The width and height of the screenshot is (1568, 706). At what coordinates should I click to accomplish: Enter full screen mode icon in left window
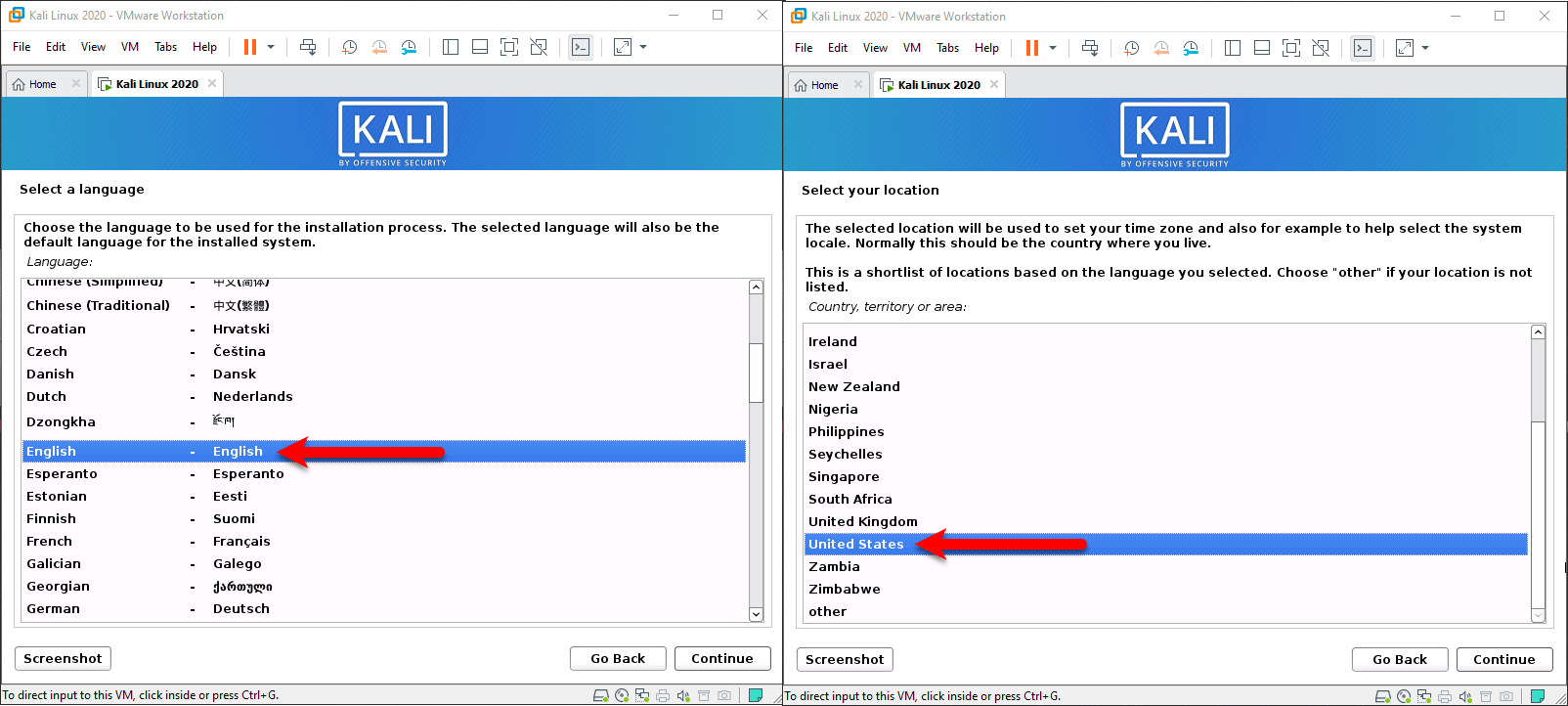(x=509, y=47)
